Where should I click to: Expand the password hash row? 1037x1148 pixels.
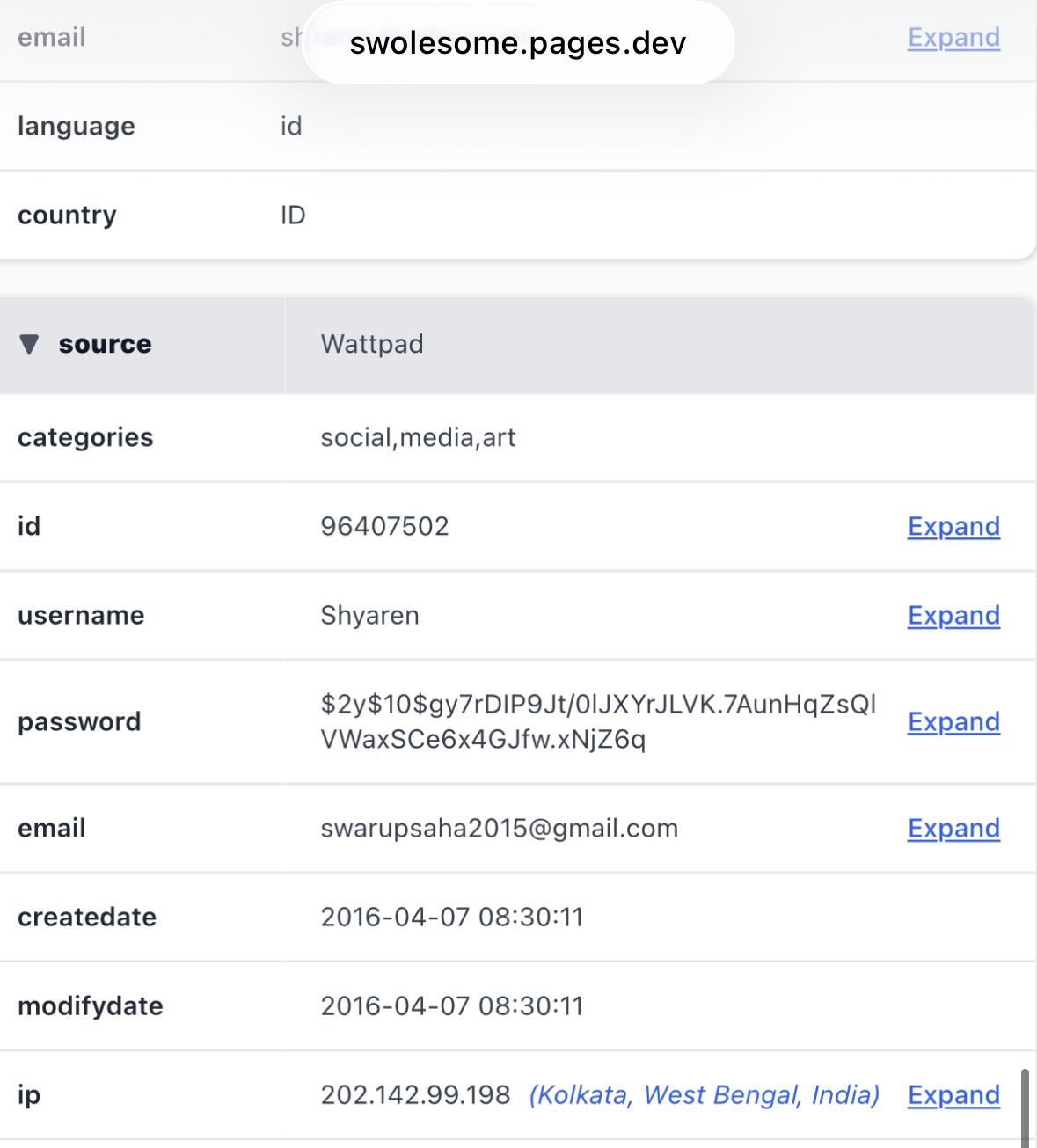[x=953, y=721]
